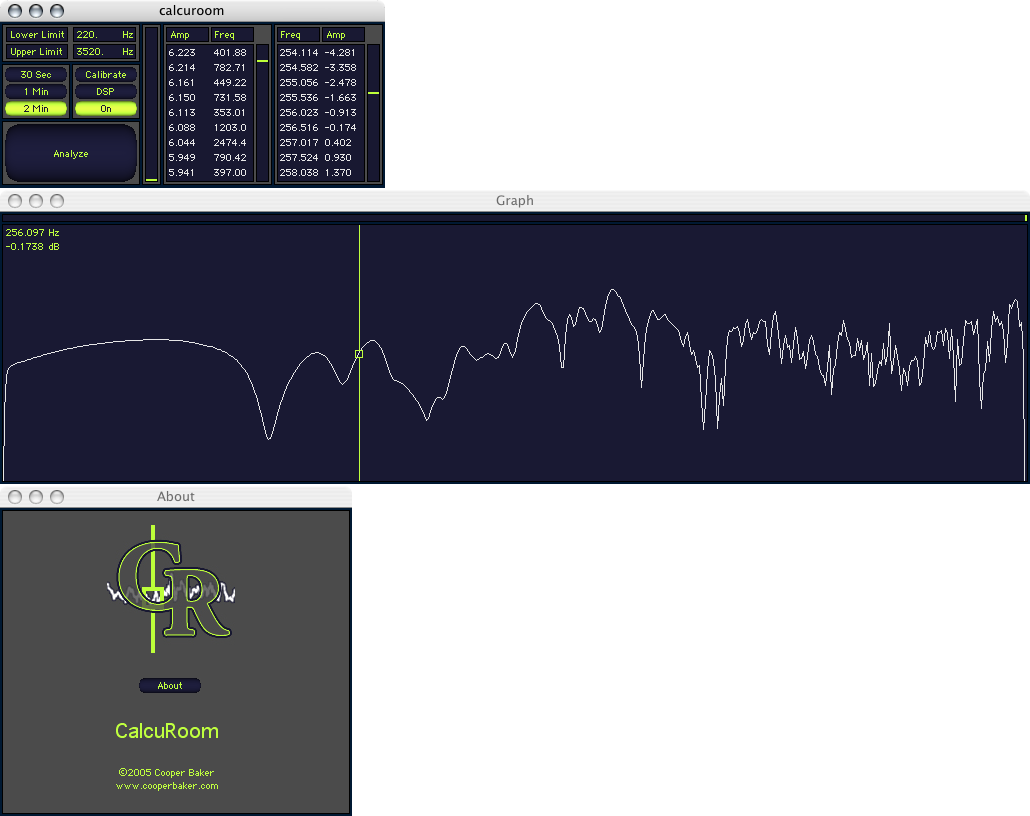The image size is (1030, 816).
Task: Minimize the Graph window
Action: [x=36, y=200]
